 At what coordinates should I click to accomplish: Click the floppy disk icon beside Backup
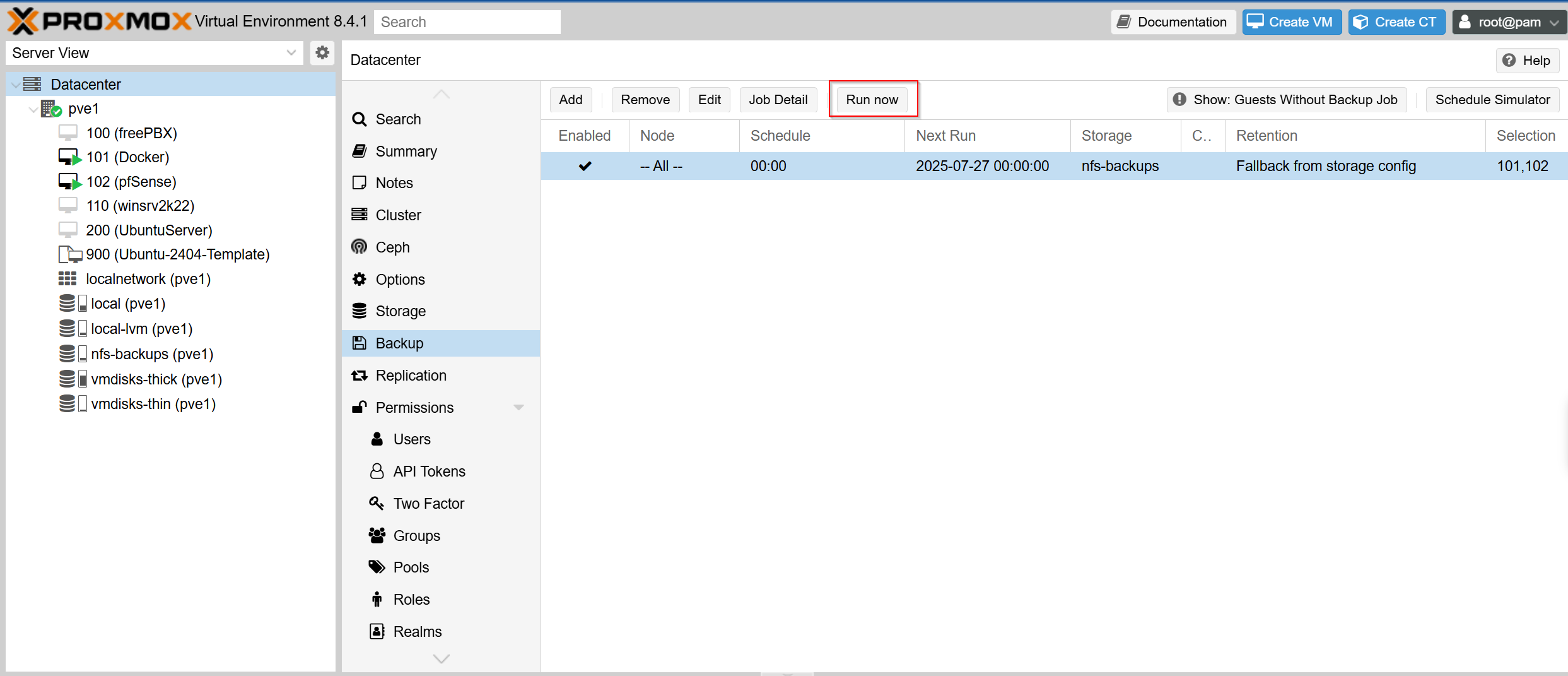(360, 343)
